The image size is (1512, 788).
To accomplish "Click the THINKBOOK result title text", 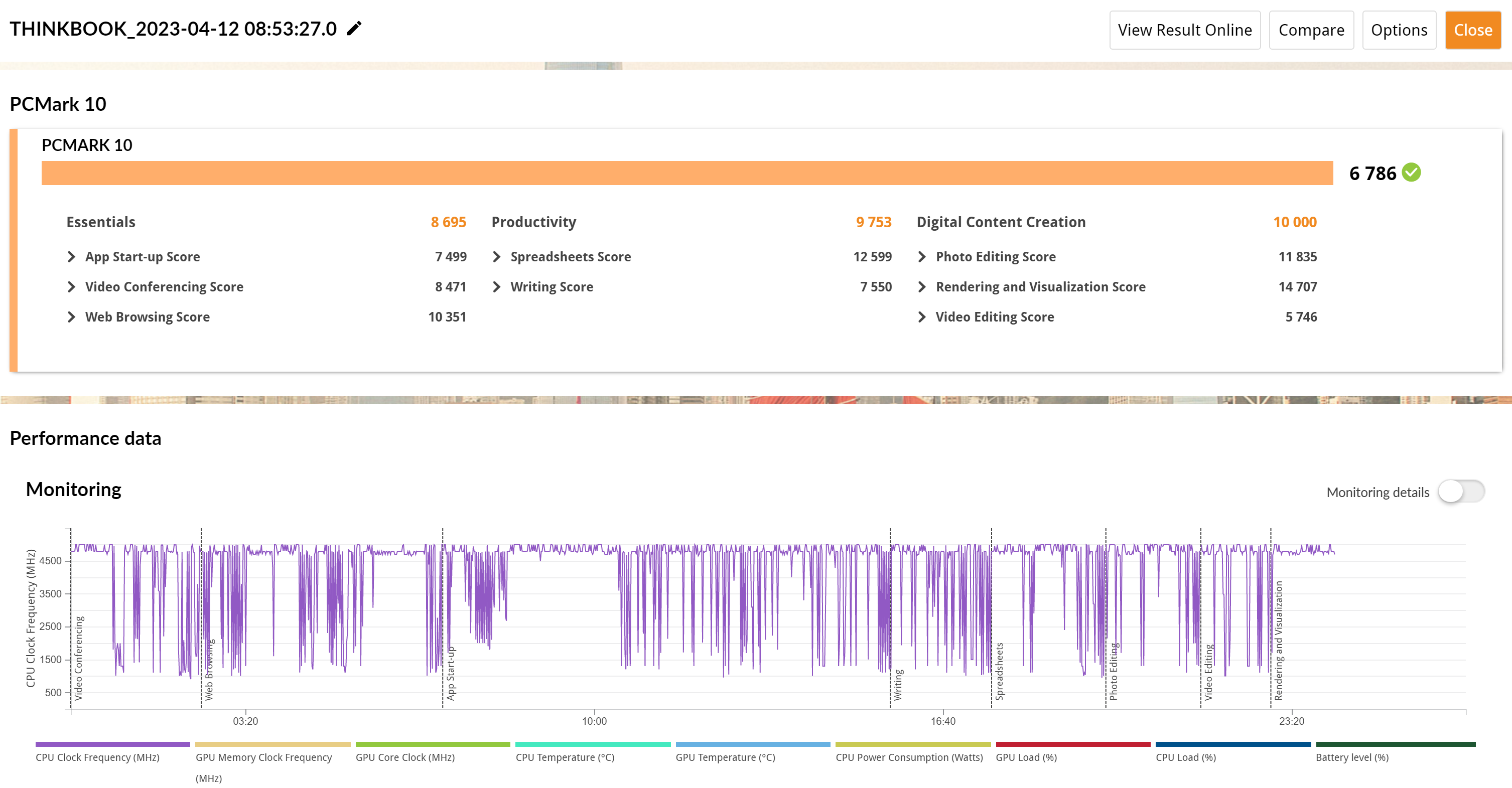I will point(173,28).
